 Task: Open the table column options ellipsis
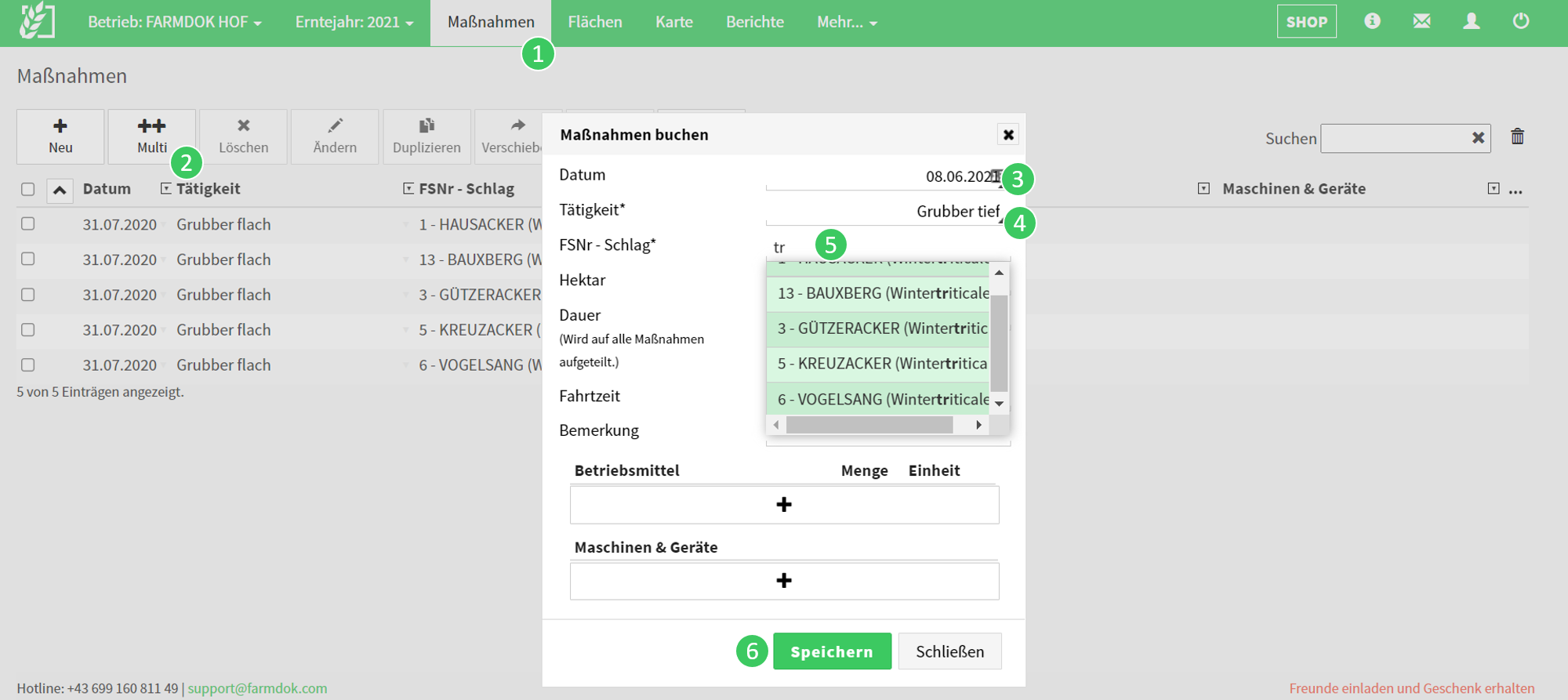(x=1515, y=190)
